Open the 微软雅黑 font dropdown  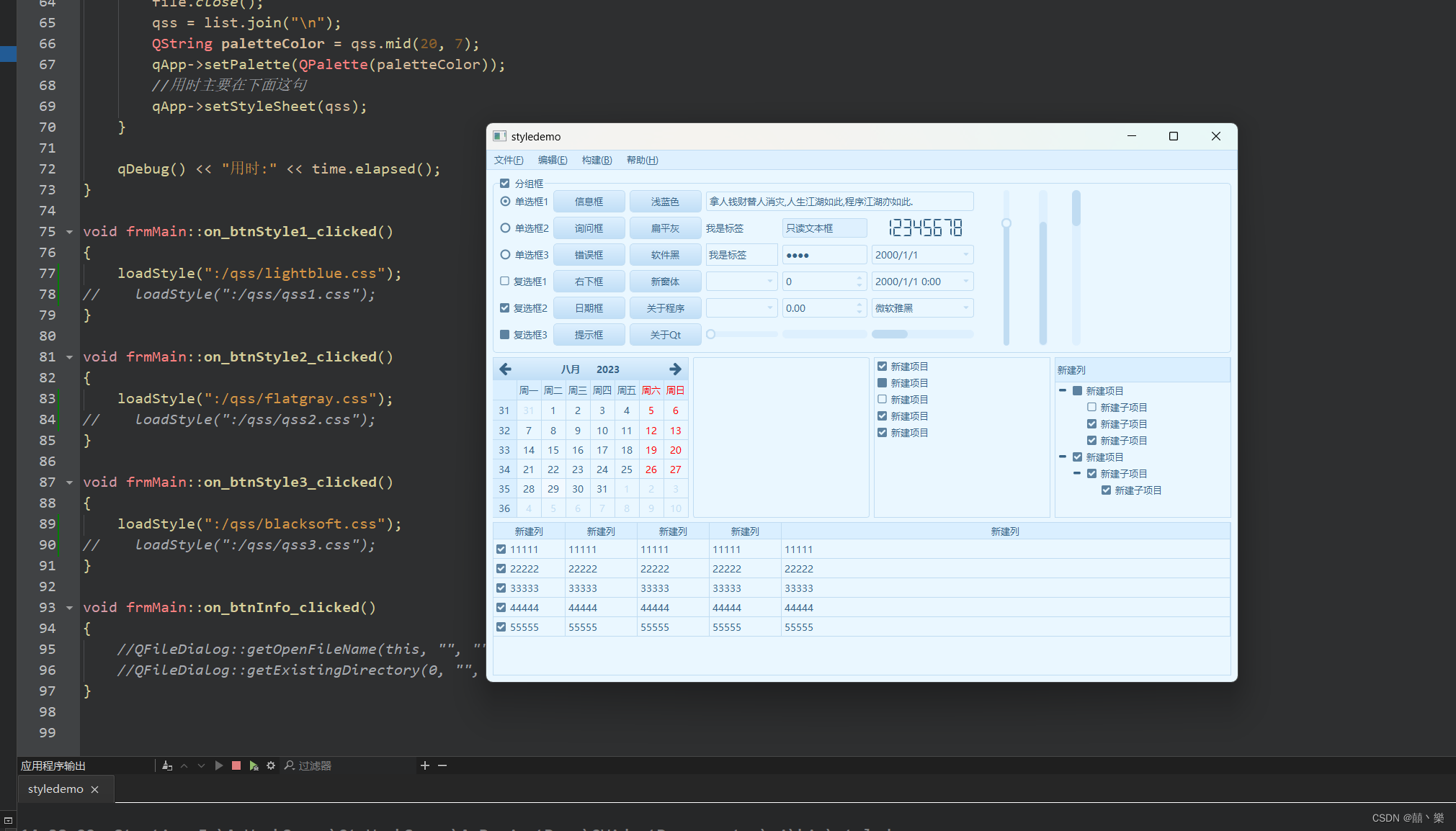pyautogui.click(x=965, y=308)
